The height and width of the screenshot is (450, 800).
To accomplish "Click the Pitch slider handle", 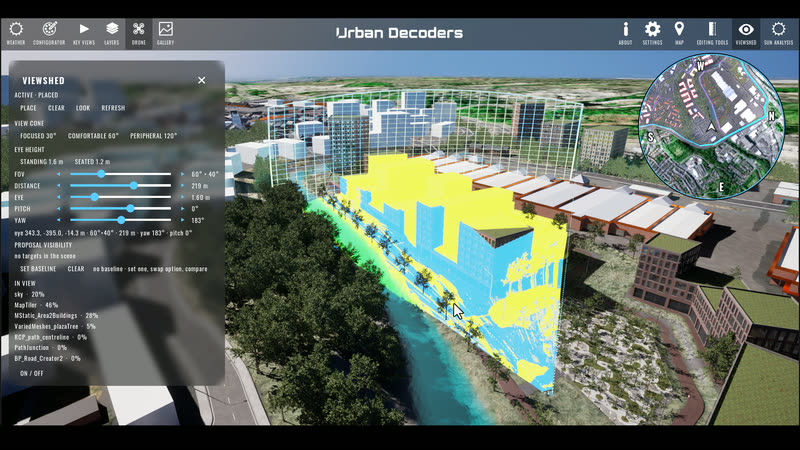I will [131, 209].
